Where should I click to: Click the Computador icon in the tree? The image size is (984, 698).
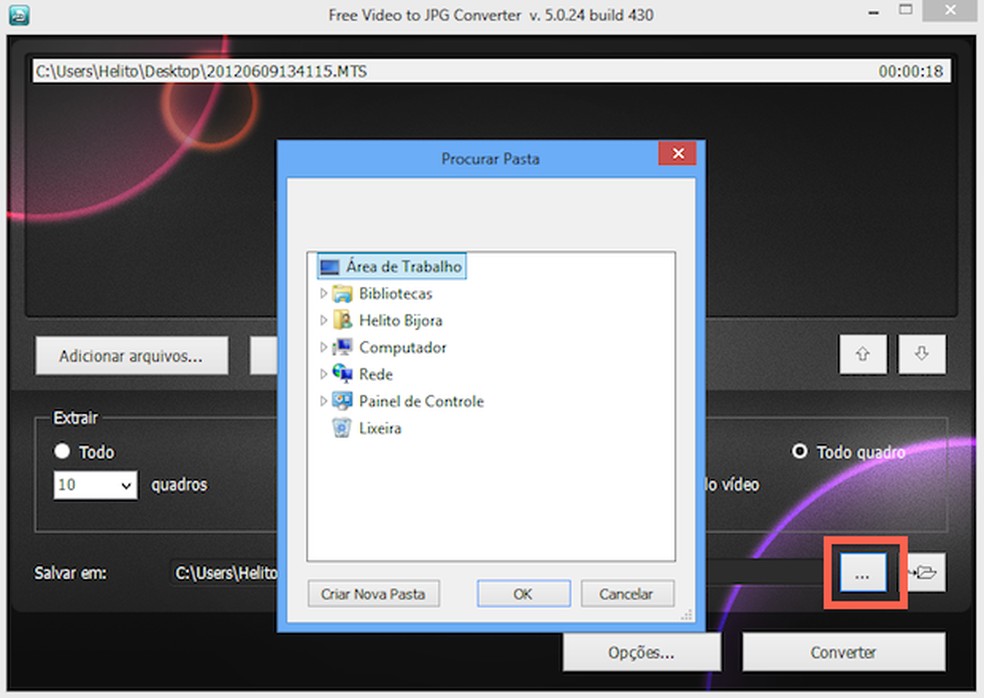pos(342,347)
